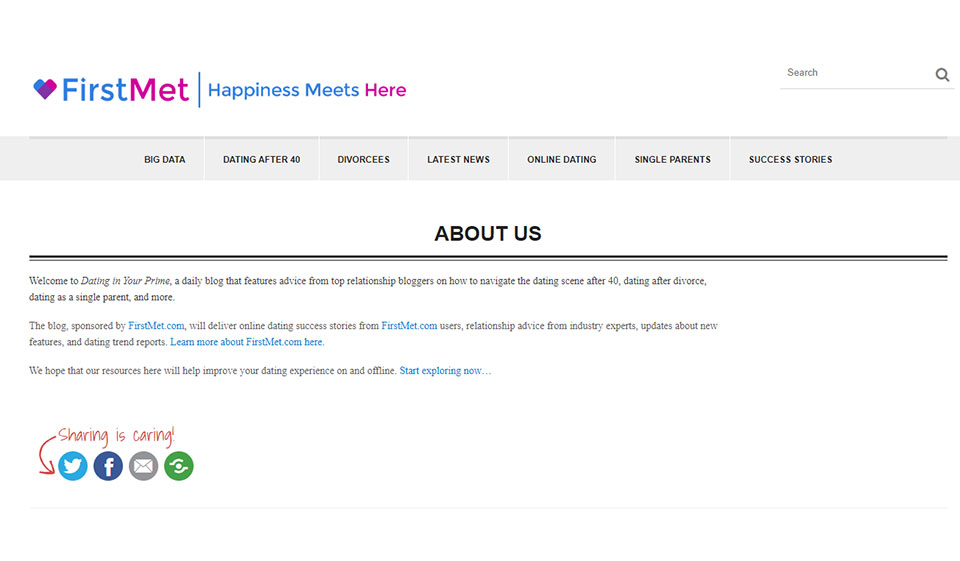The height and width of the screenshot is (561, 960).
Task: Click the heart logo icon
Action: [x=45, y=90]
